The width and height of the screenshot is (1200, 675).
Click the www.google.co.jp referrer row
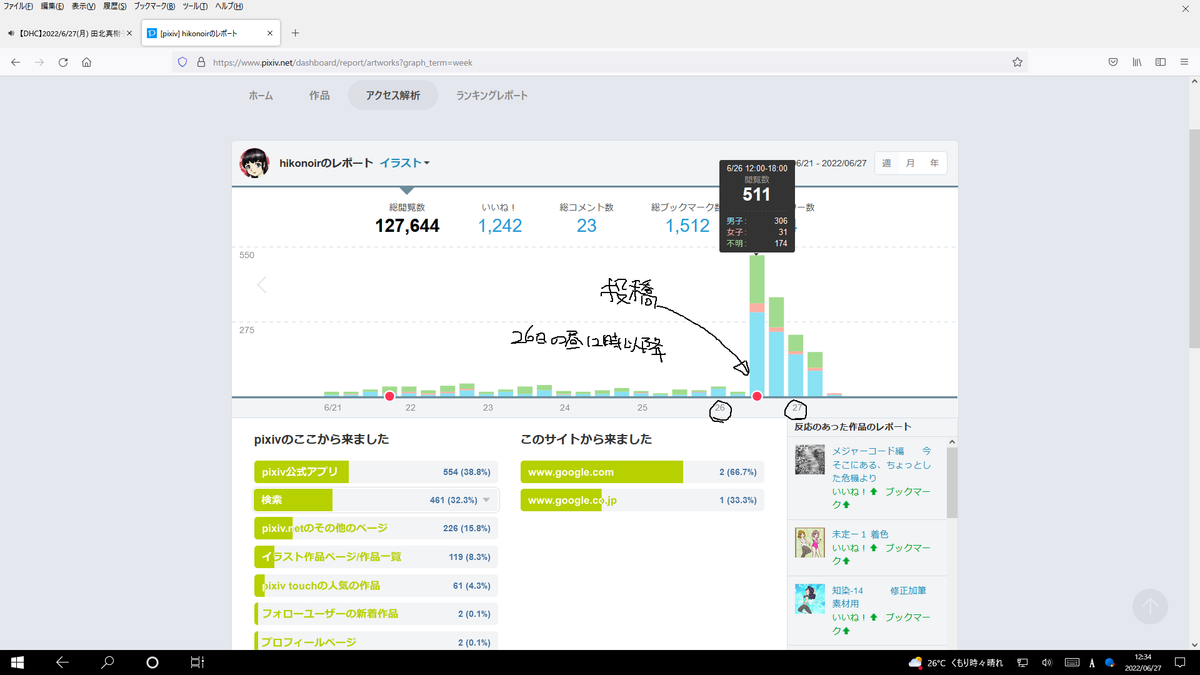(x=642, y=500)
